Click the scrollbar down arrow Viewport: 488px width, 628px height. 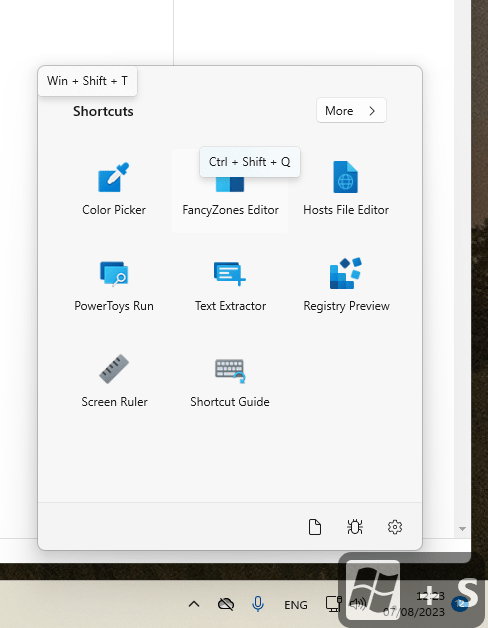[462, 529]
